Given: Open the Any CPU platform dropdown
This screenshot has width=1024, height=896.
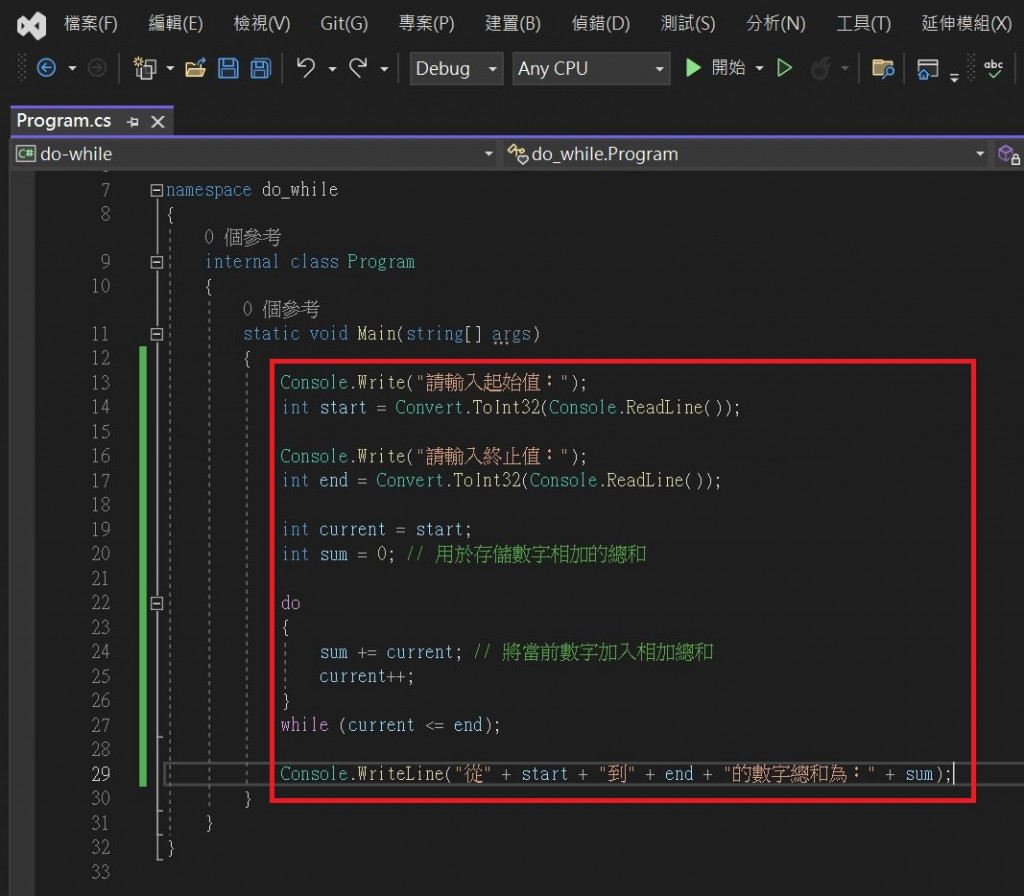Looking at the screenshot, I should click(591, 69).
